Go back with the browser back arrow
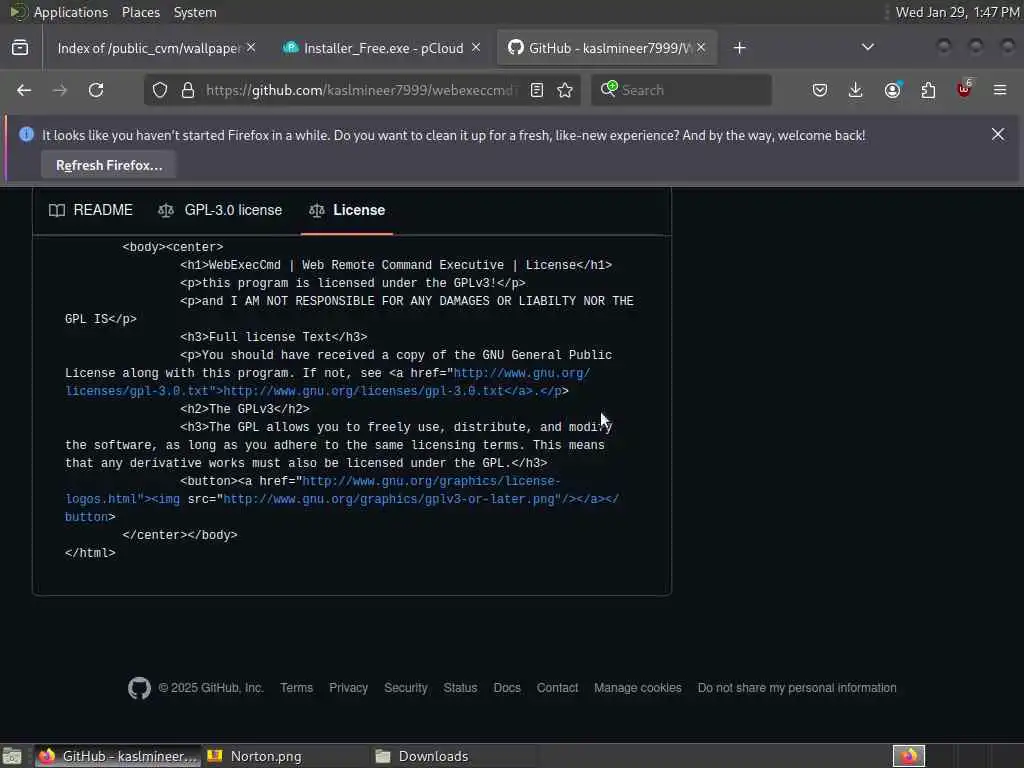Viewport: 1024px width, 768px height. (x=24, y=90)
